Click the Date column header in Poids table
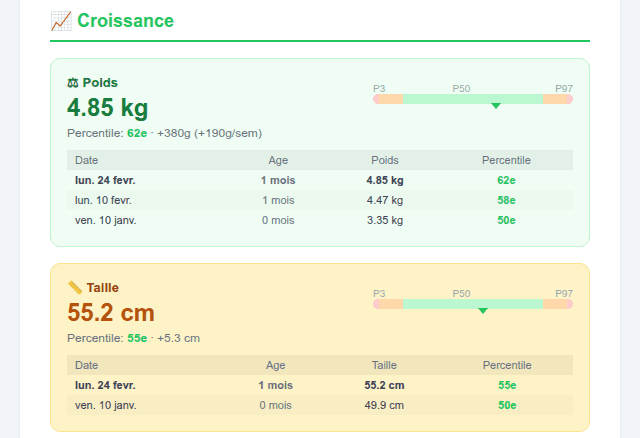640x438 pixels. coord(86,160)
